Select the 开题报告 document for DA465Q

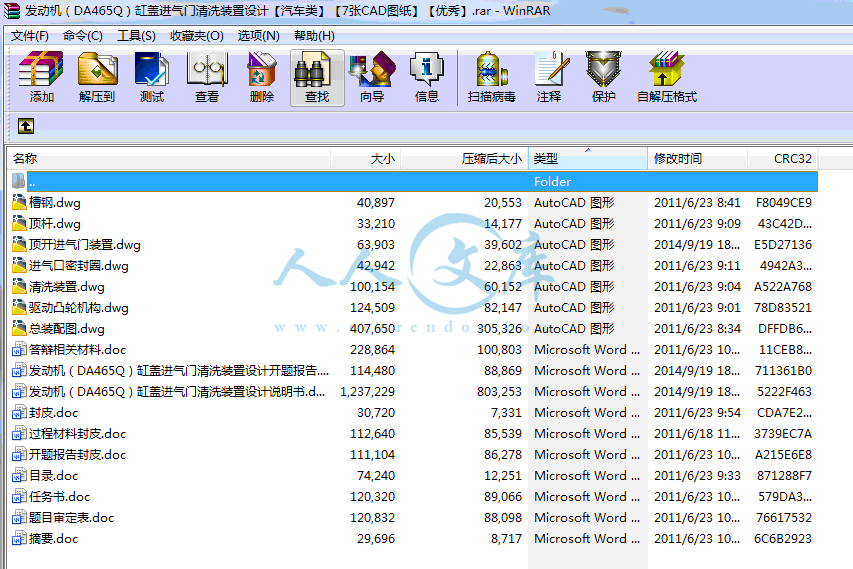tap(178, 371)
